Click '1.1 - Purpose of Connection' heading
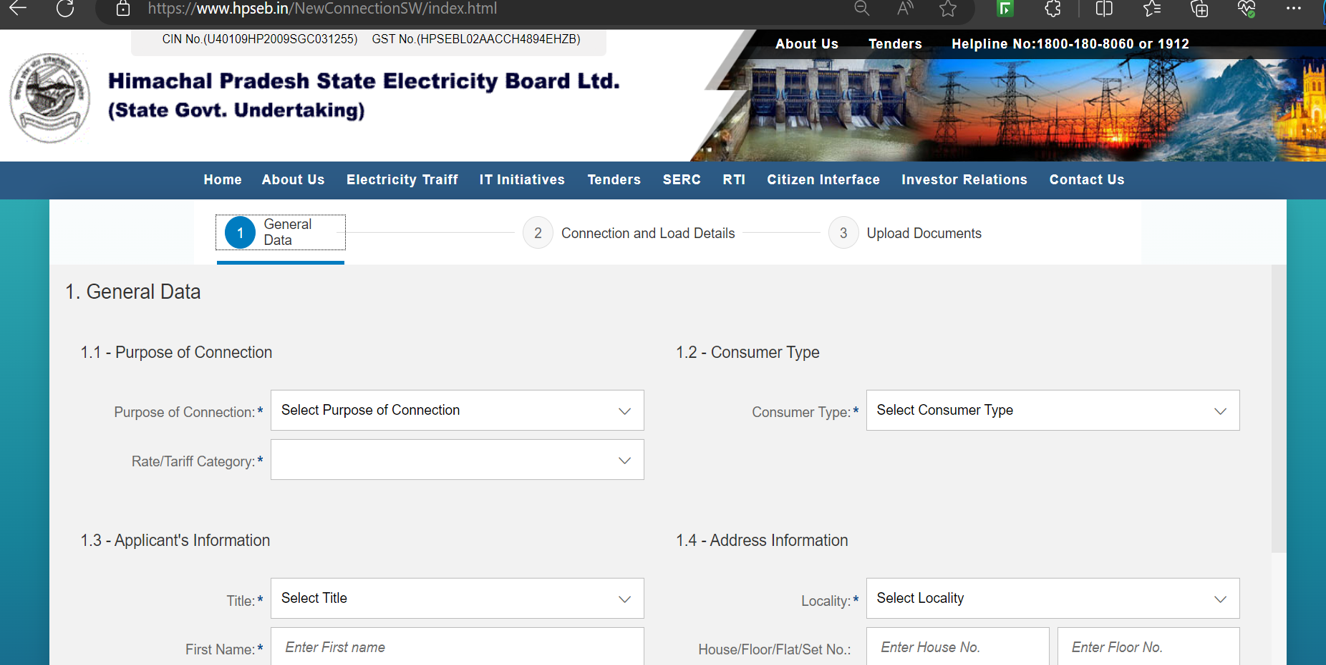The image size is (1326, 665). (x=176, y=352)
